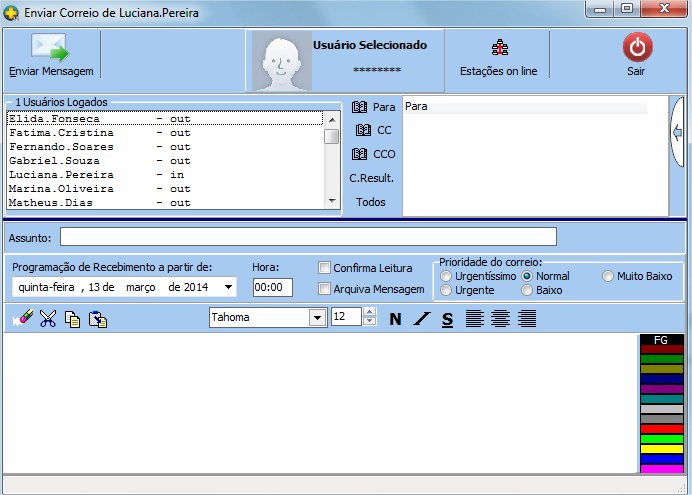Click the eraser clear icon

click(22, 319)
